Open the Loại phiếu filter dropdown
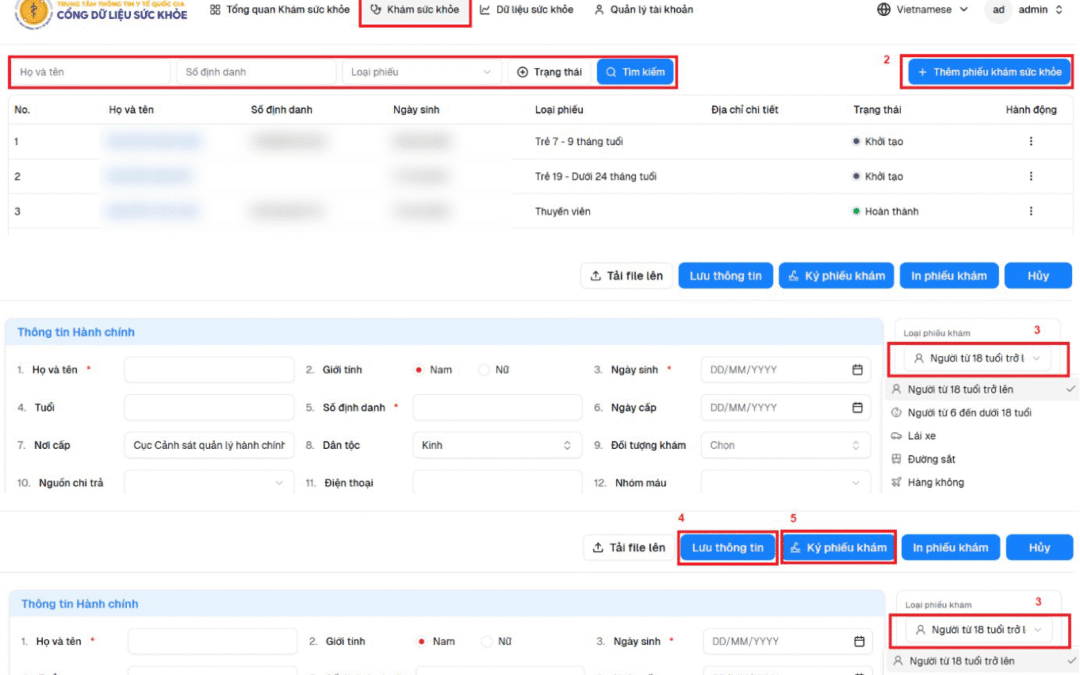Screen dimensions: 1080x675 (x=421, y=72)
